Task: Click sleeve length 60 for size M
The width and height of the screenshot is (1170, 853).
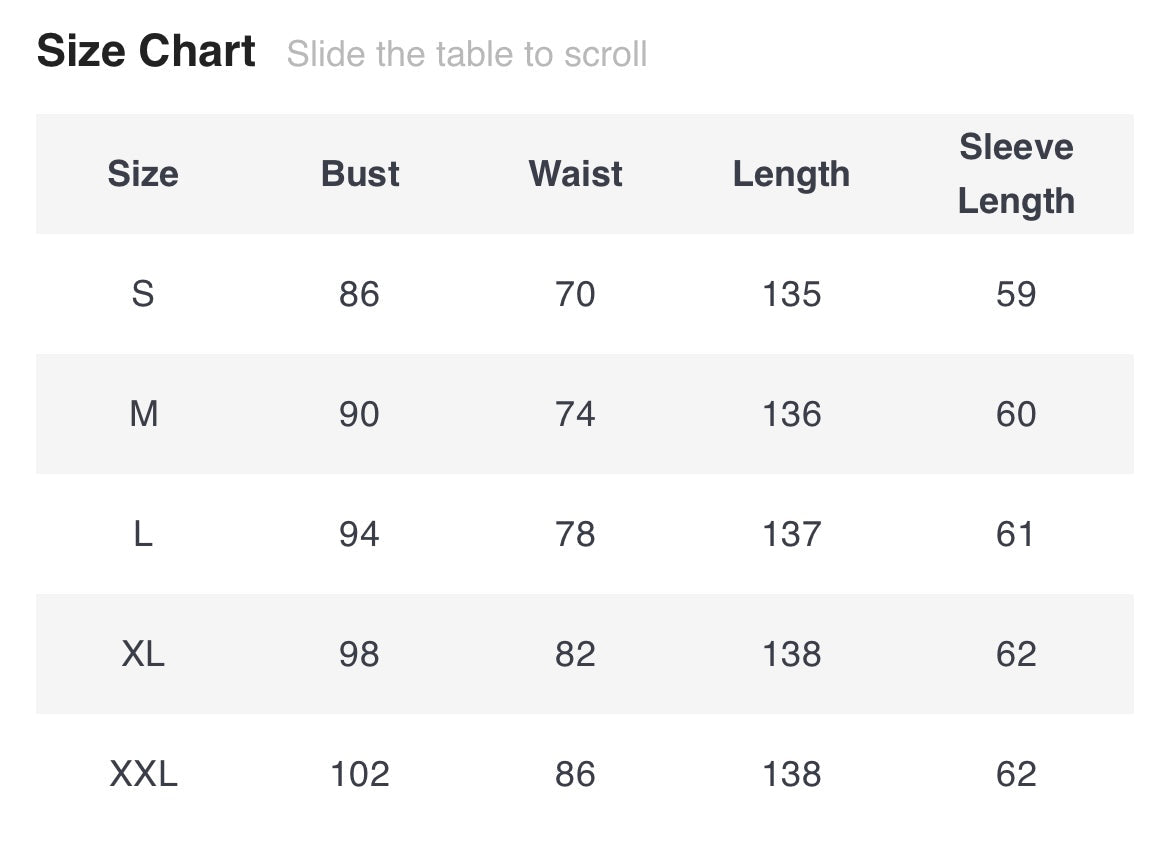Action: pyautogui.click(x=1016, y=414)
